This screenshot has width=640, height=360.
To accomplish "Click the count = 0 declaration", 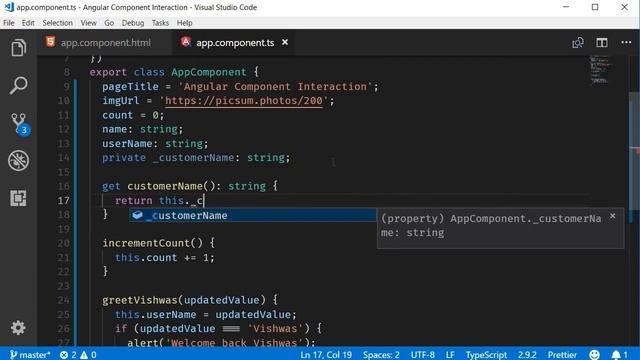I will coord(133,115).
